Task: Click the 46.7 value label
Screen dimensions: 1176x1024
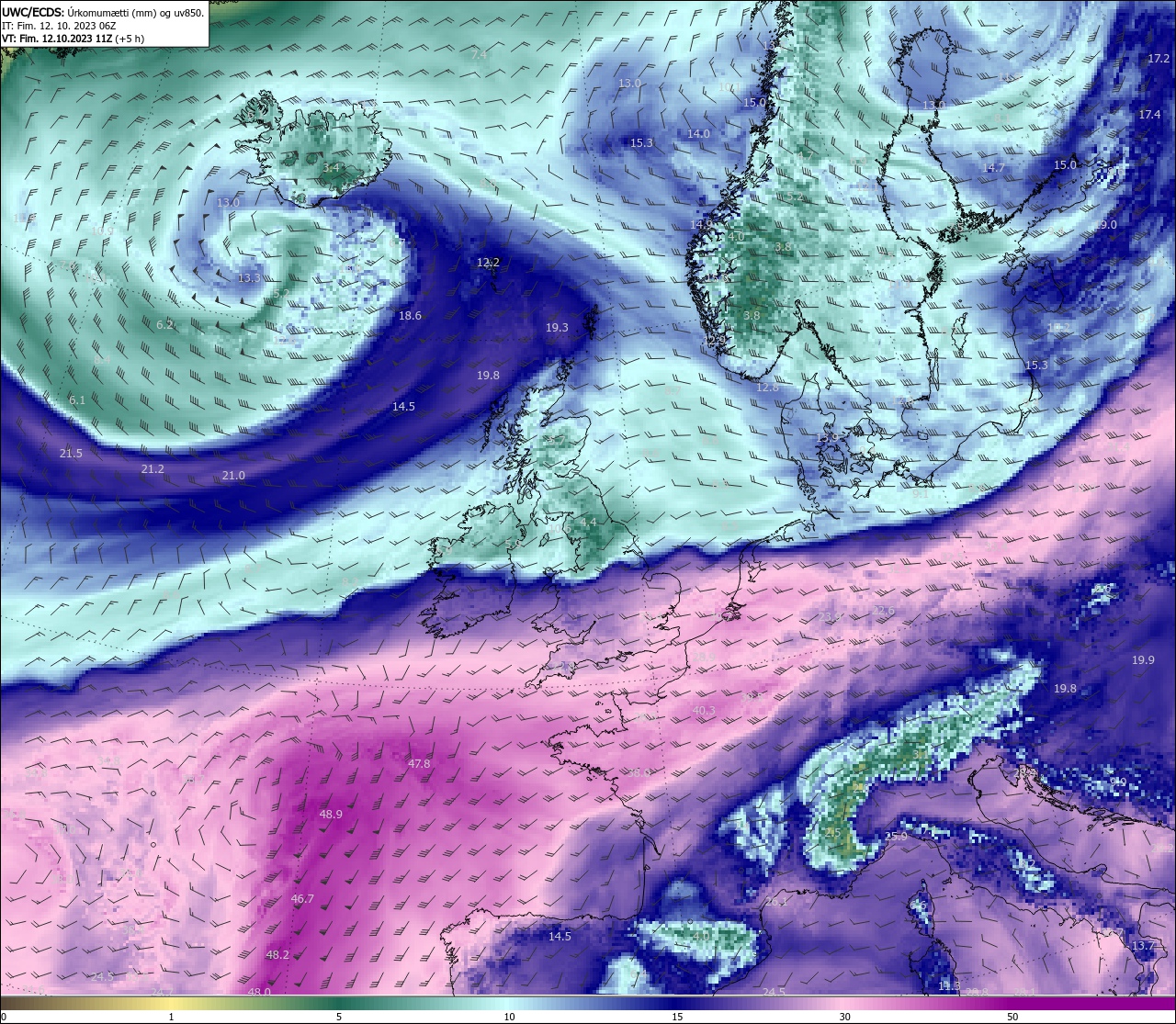Action: [302, 899]
